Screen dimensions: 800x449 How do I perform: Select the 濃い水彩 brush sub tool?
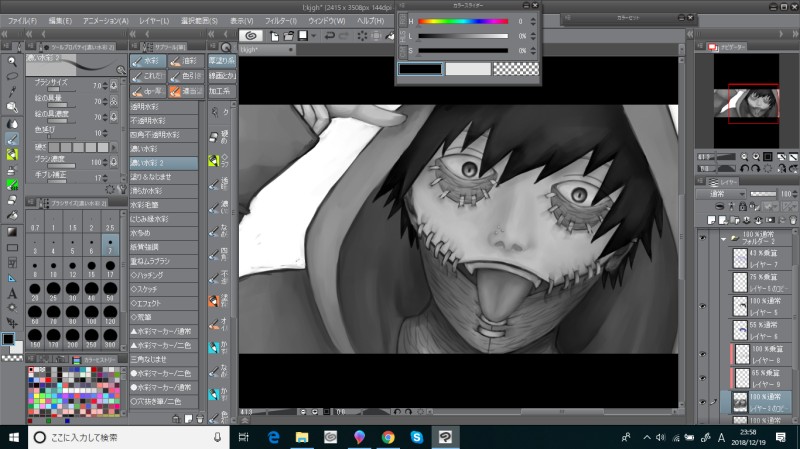tap(149, 149)
